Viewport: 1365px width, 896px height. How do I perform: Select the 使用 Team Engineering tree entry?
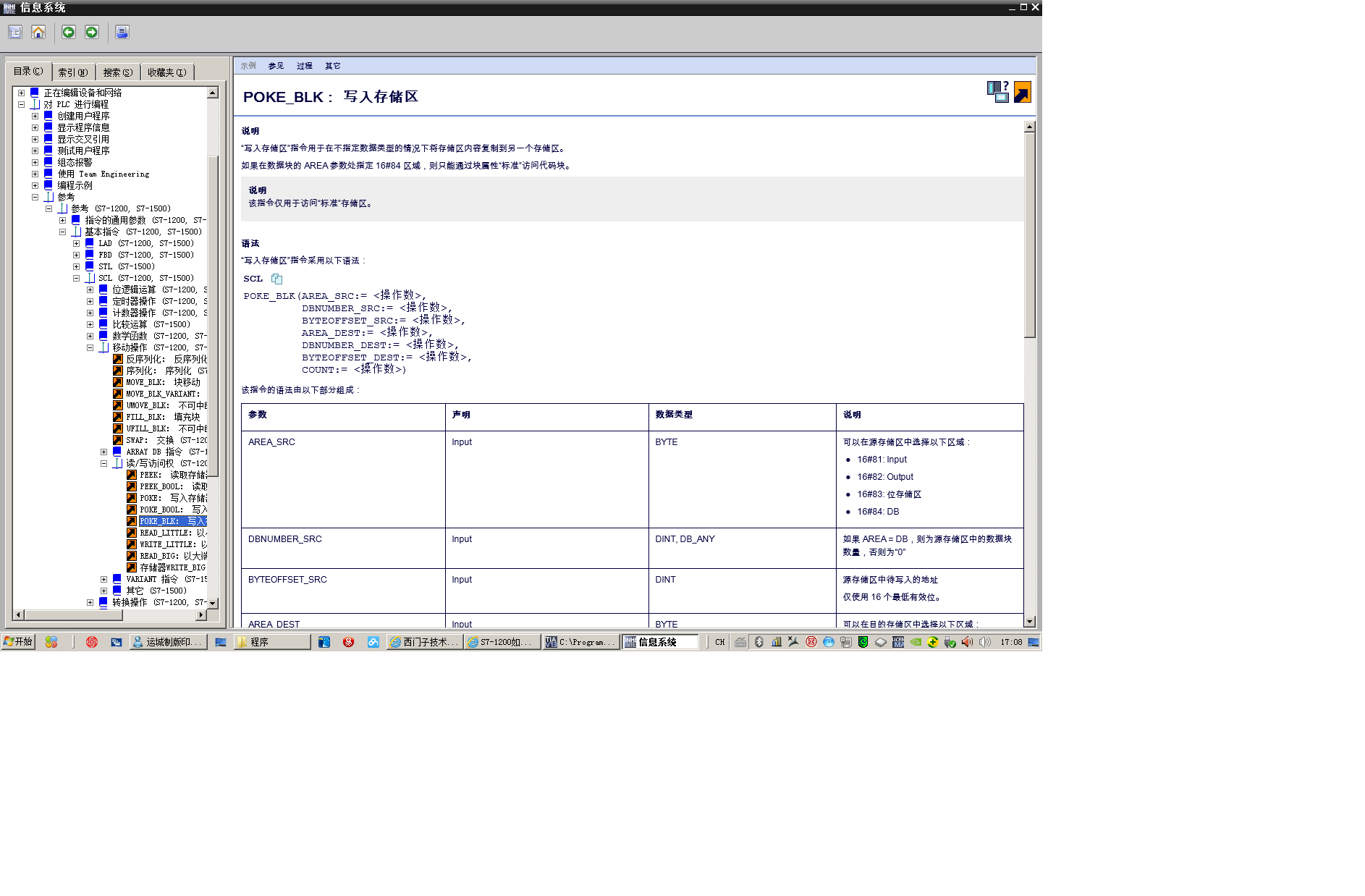pyautogui.click(x=103, y=174)
